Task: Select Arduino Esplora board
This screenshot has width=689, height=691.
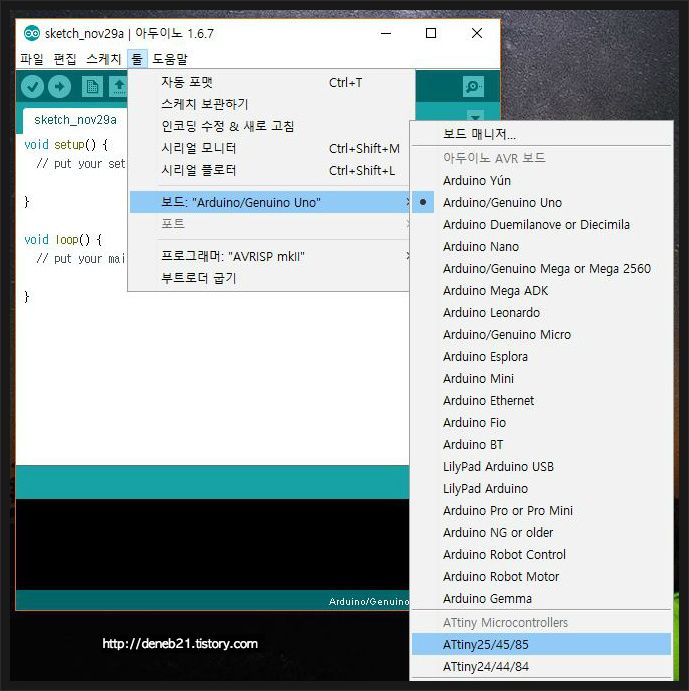Action: (x=541, y=357)
